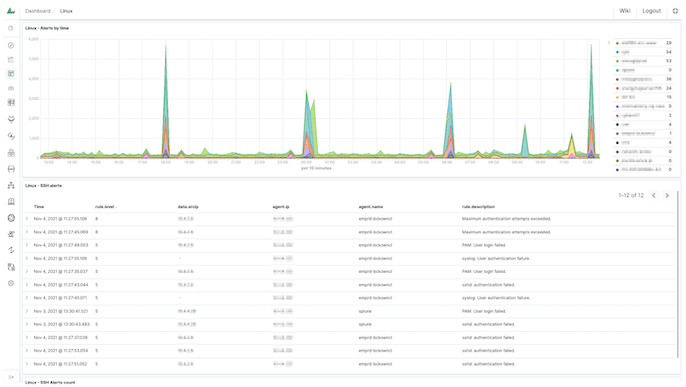This screenshot has height=387, width=686.
Task: Open the Maps sidebar icon
Action: click(x=11, y=102)
